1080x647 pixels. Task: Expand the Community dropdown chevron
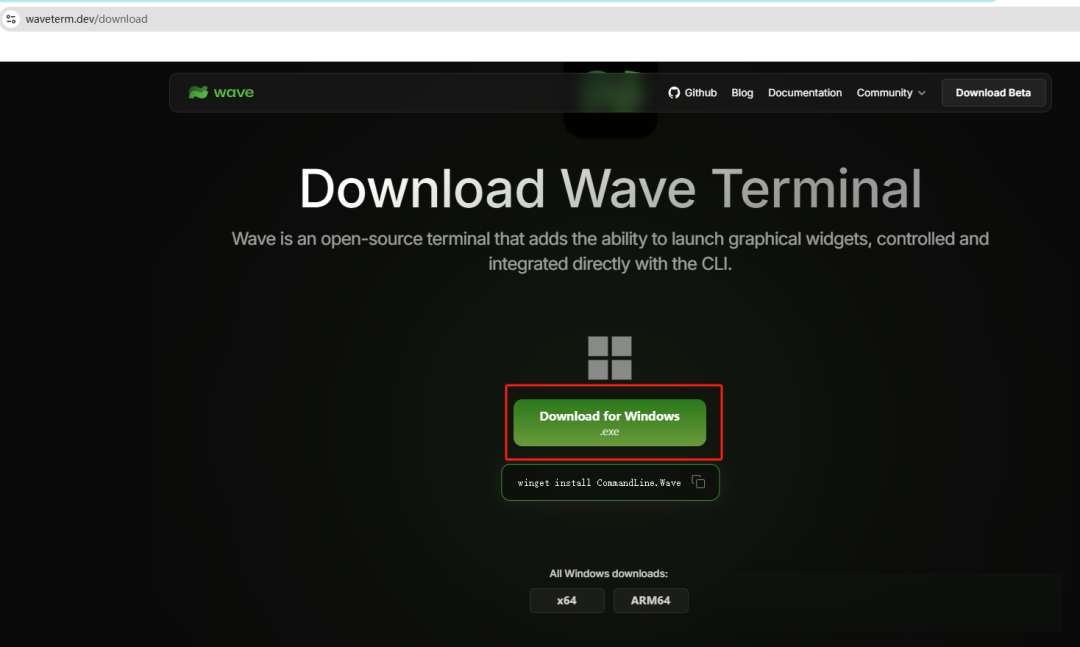click(x=922, y=93)
